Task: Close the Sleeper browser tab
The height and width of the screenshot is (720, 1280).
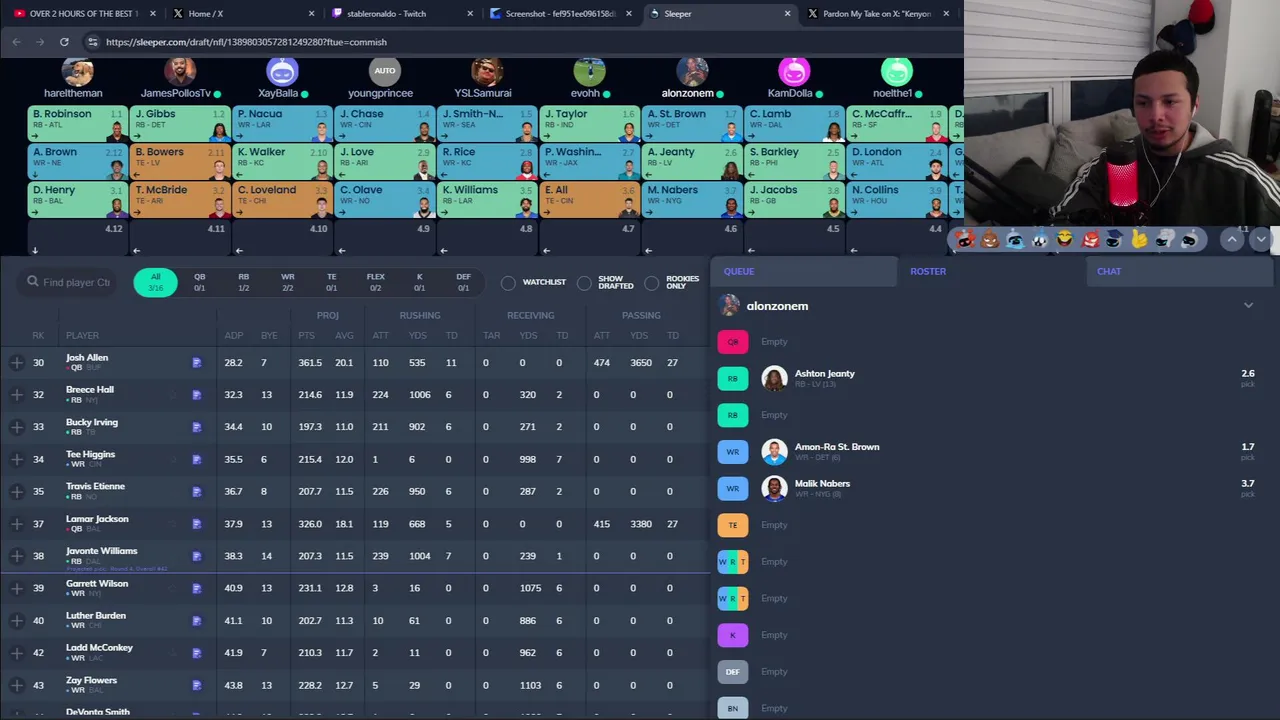Action: tap(787, 14)
